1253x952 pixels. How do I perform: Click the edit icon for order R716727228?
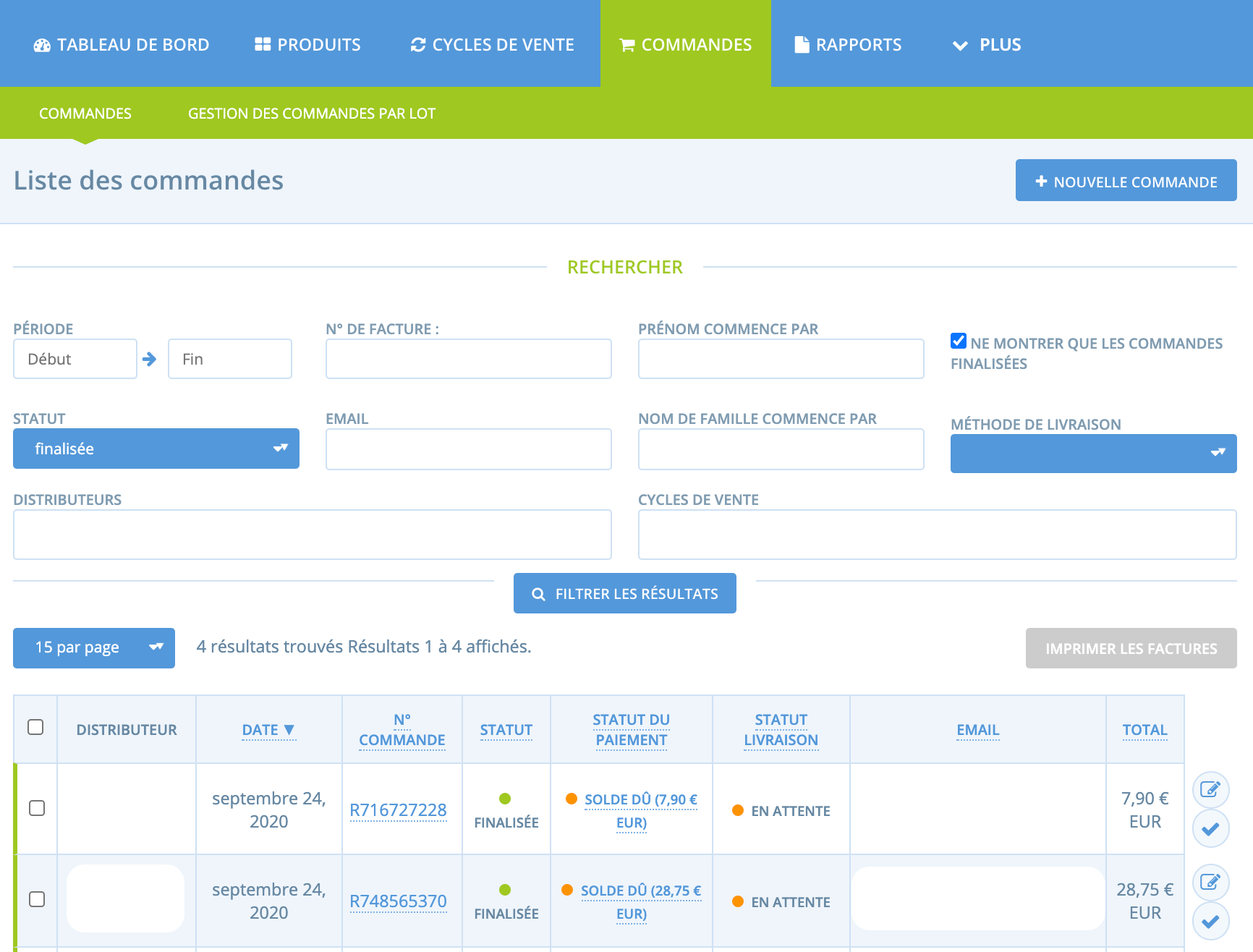(x=1210, y=789)
